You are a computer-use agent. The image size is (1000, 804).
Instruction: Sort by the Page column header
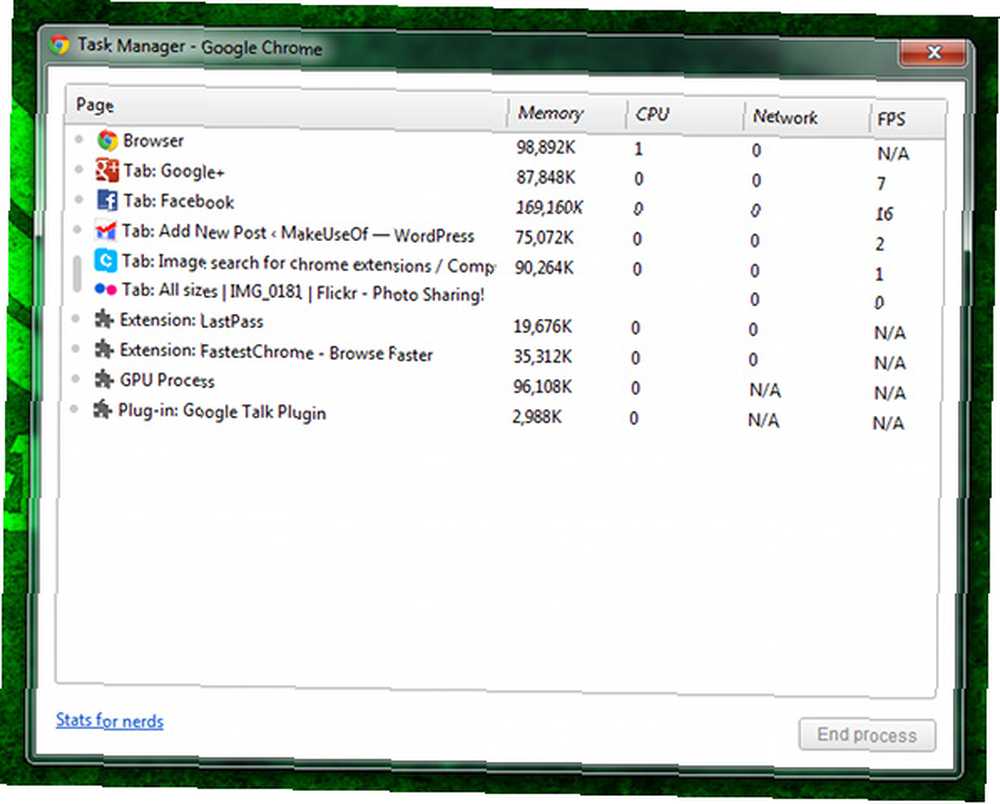[286, 106]
